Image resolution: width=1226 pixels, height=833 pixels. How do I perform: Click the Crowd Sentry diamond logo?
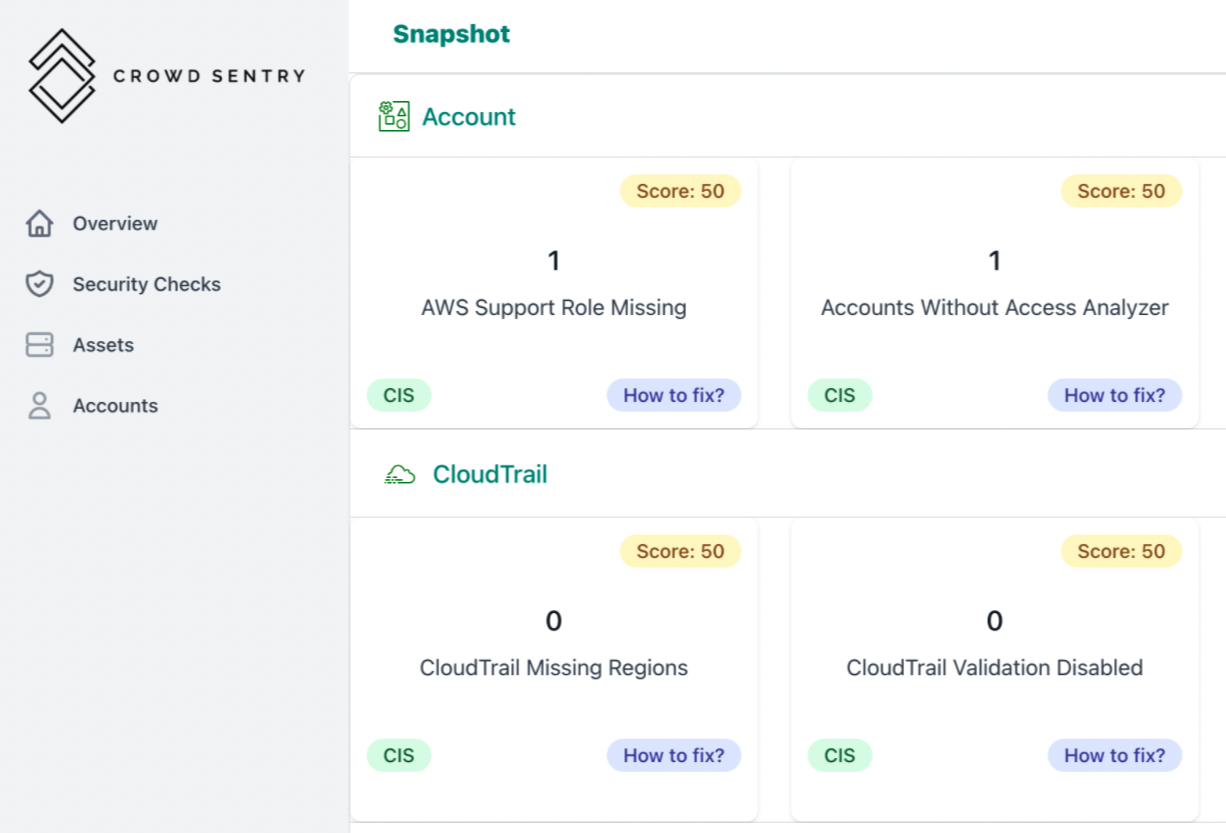point(62,76)
